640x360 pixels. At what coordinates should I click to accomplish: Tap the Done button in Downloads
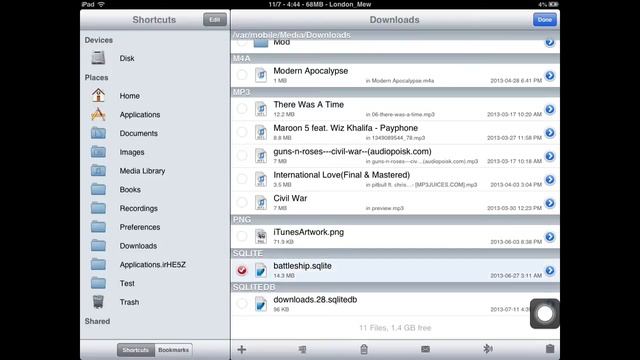coord(544,20)
